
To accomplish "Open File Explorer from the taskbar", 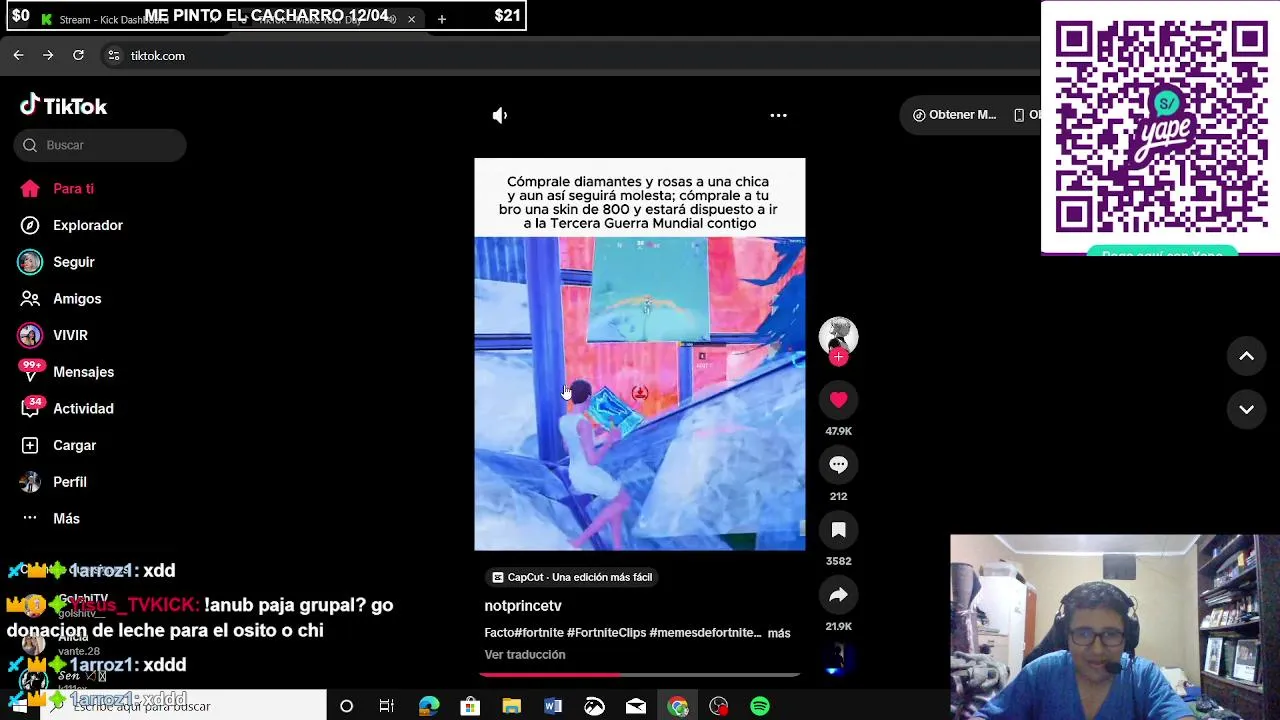I will [x=511, y=706].
